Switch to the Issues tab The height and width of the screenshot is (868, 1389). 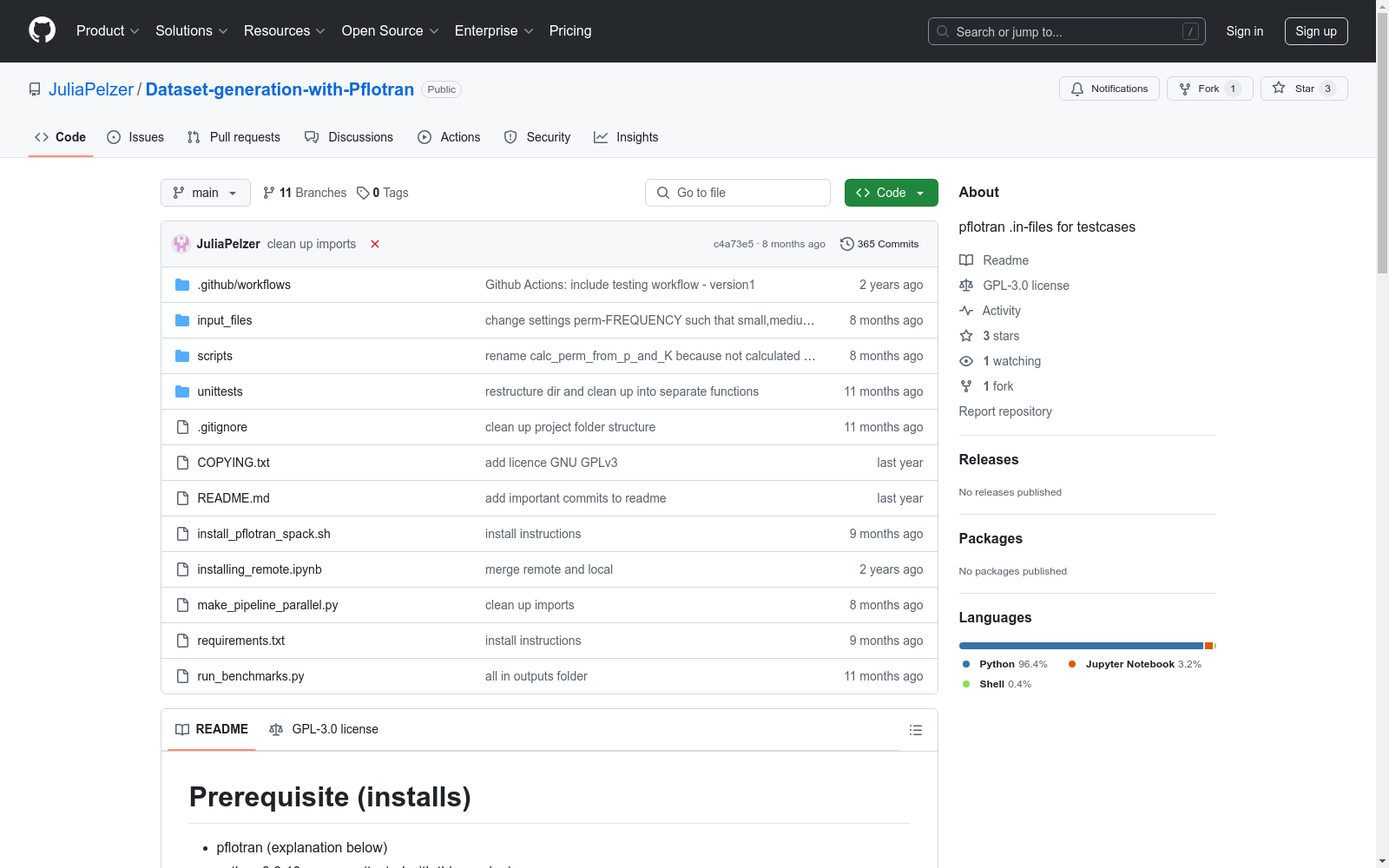coord(135,137)
